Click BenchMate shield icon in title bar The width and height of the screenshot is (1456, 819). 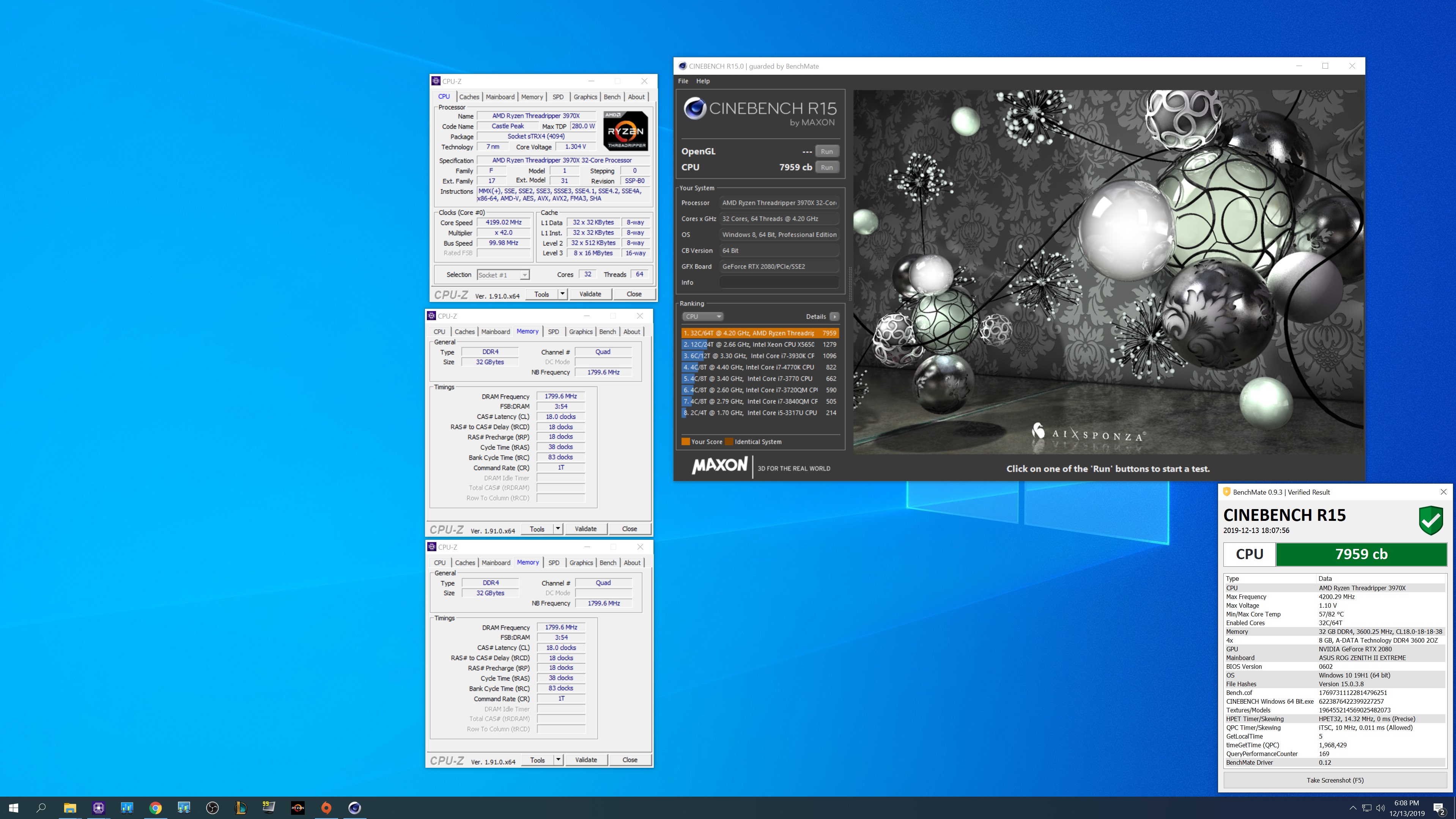1226,492
